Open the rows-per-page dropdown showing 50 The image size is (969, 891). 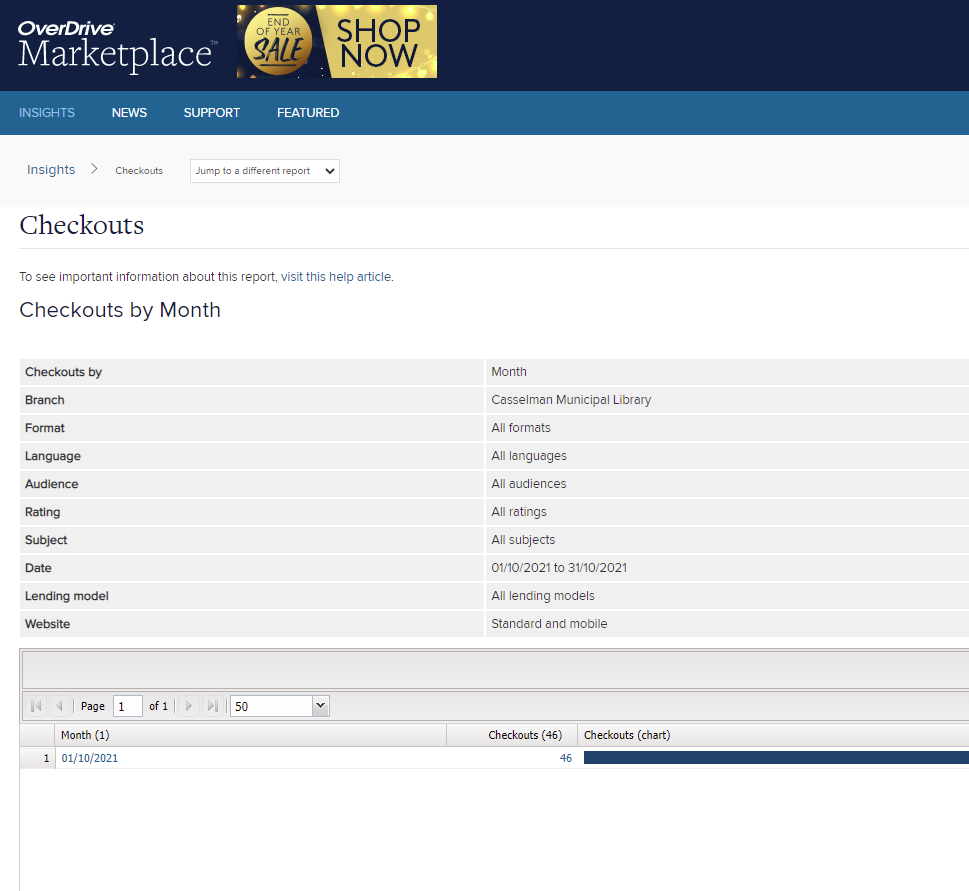tap(279, 706)
